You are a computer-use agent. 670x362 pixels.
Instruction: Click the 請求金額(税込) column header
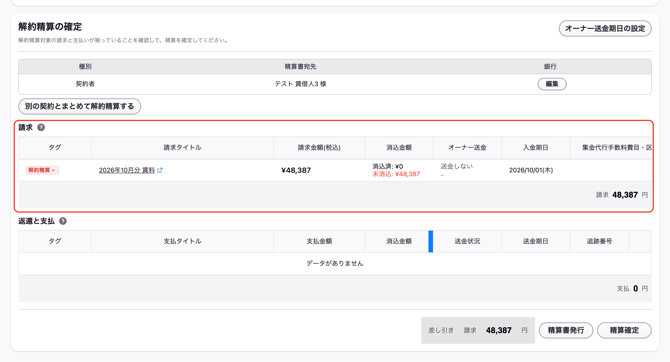pos(319,147)
